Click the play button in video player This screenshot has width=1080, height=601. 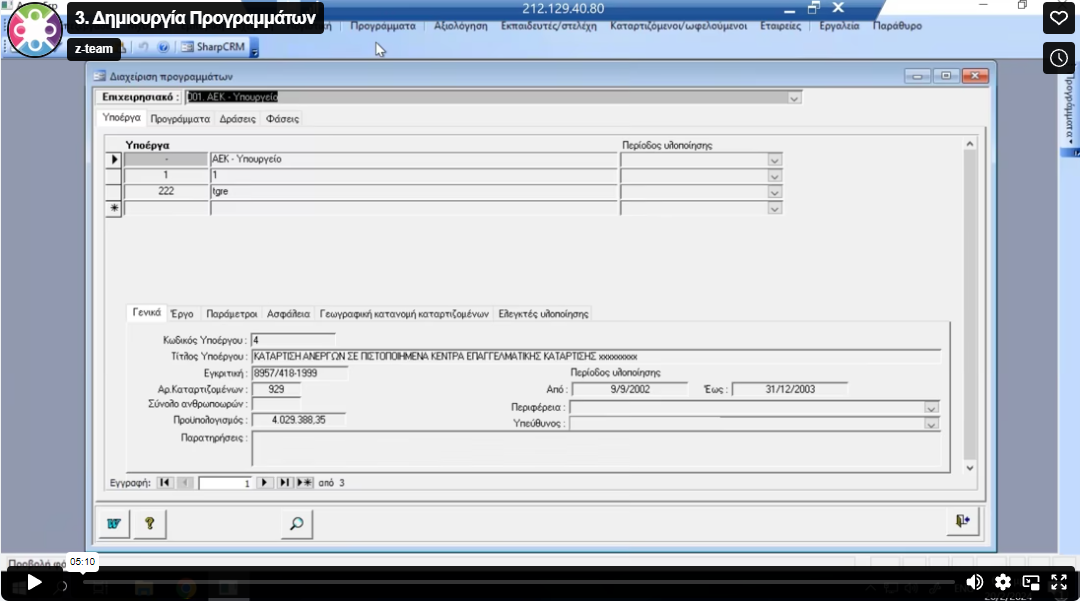[x=34, y=582]
